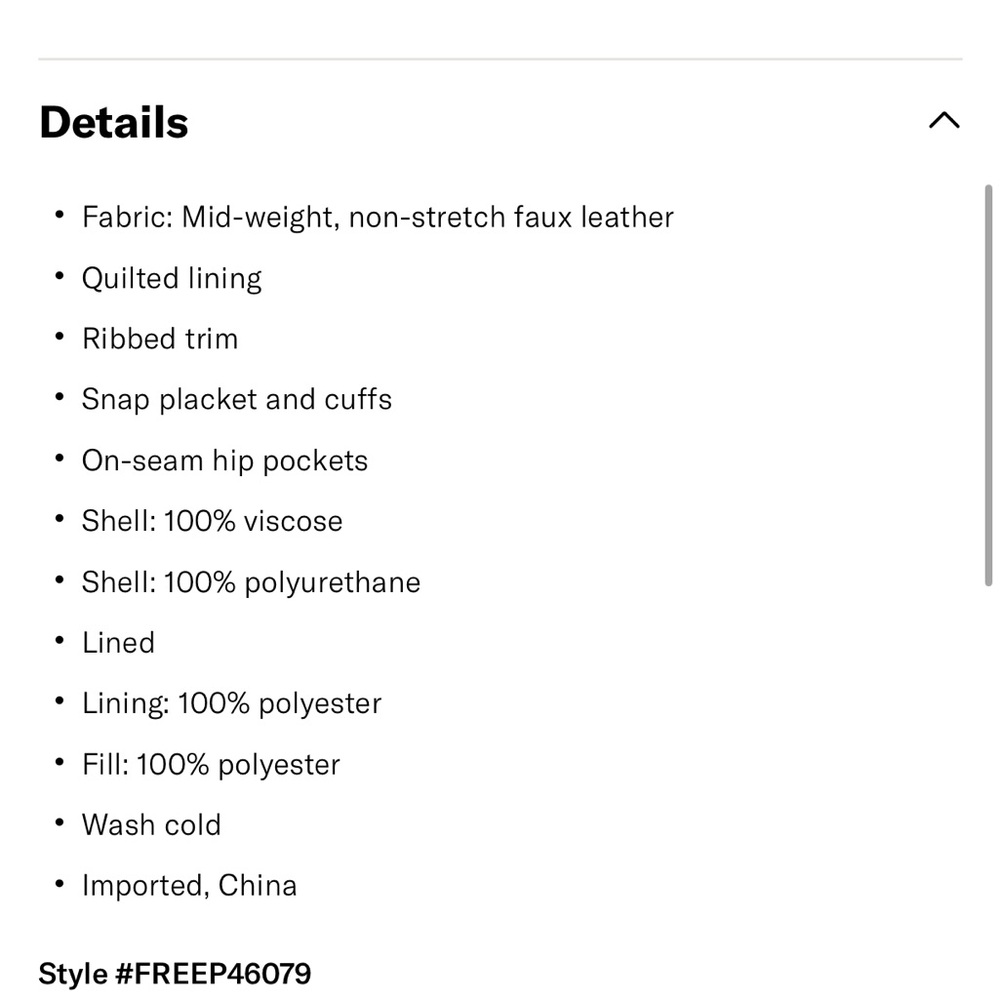Select the 'Lined' bullet point
1000x1000 pixels.
(x=118, y=643)
